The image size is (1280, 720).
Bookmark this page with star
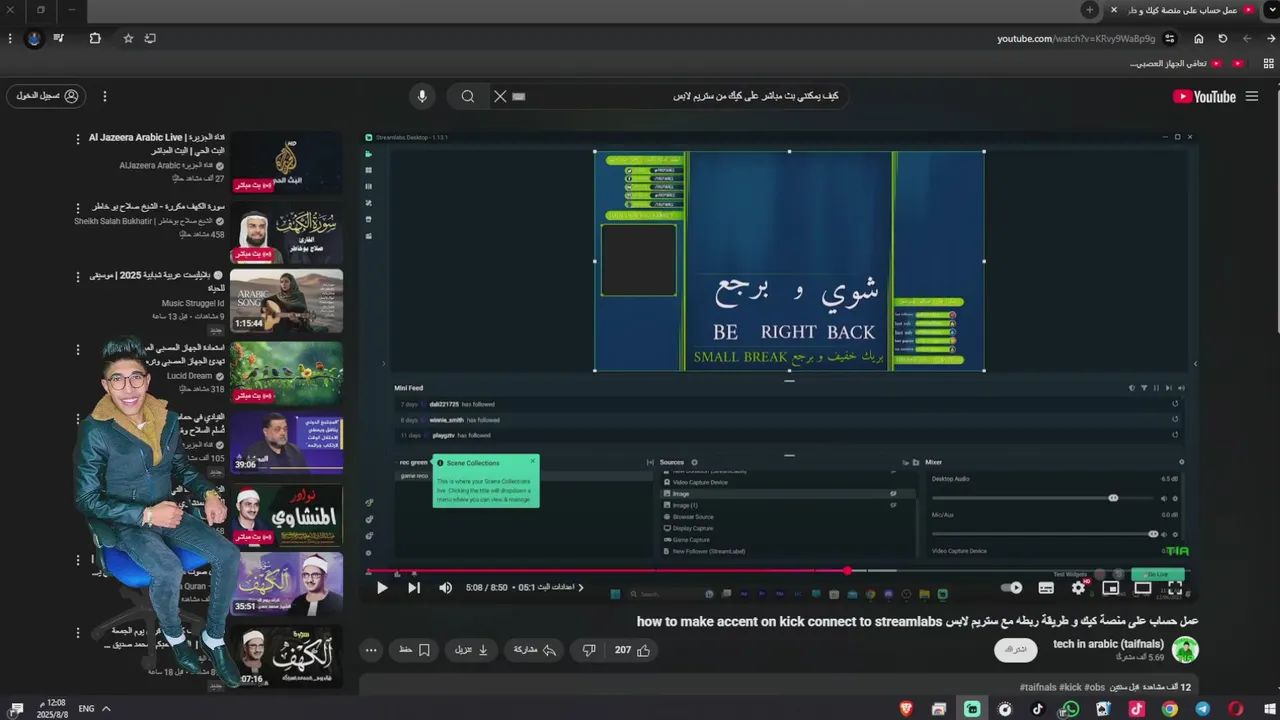point(128,39)
